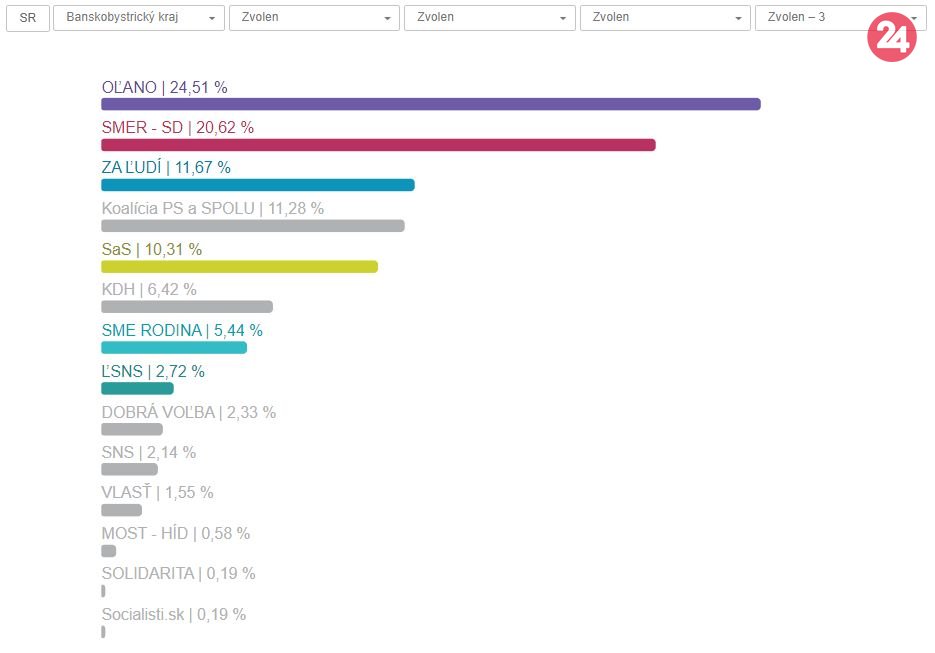Click the turquoise SME RODINA bar
Viewport: 935px width, 653px height.
pos(173,348)
